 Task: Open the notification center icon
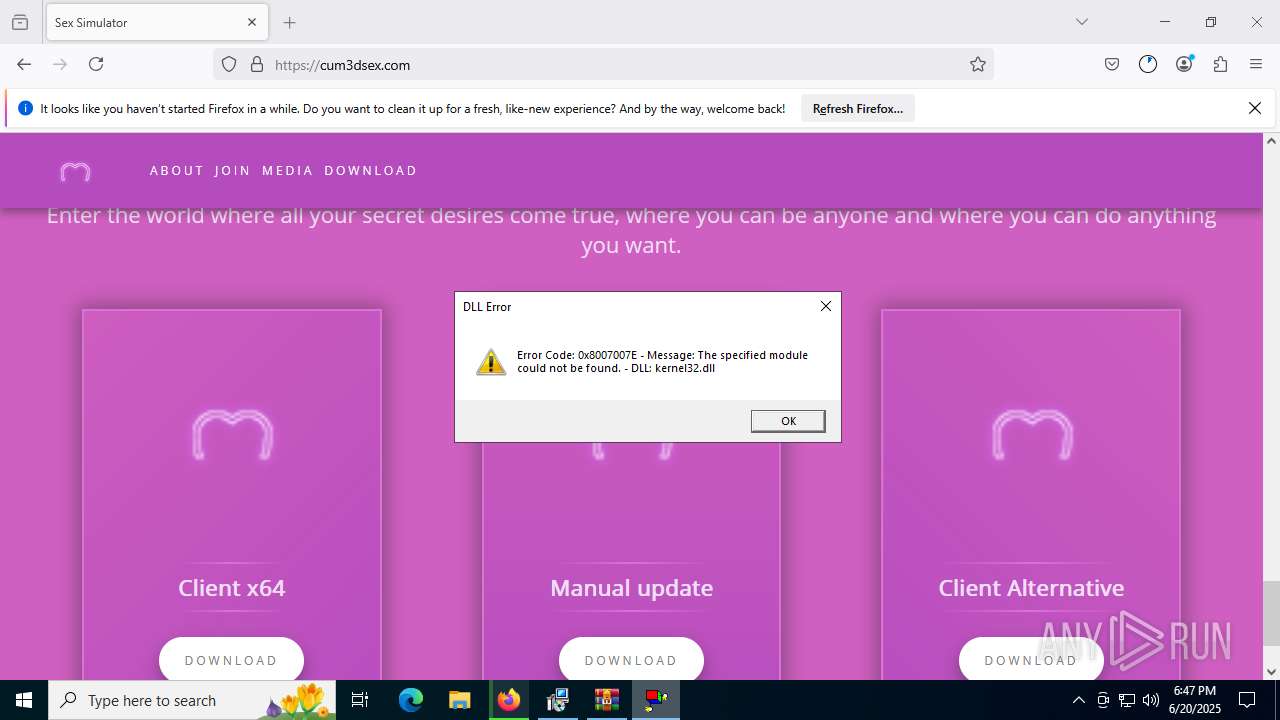coord(1248,700)
